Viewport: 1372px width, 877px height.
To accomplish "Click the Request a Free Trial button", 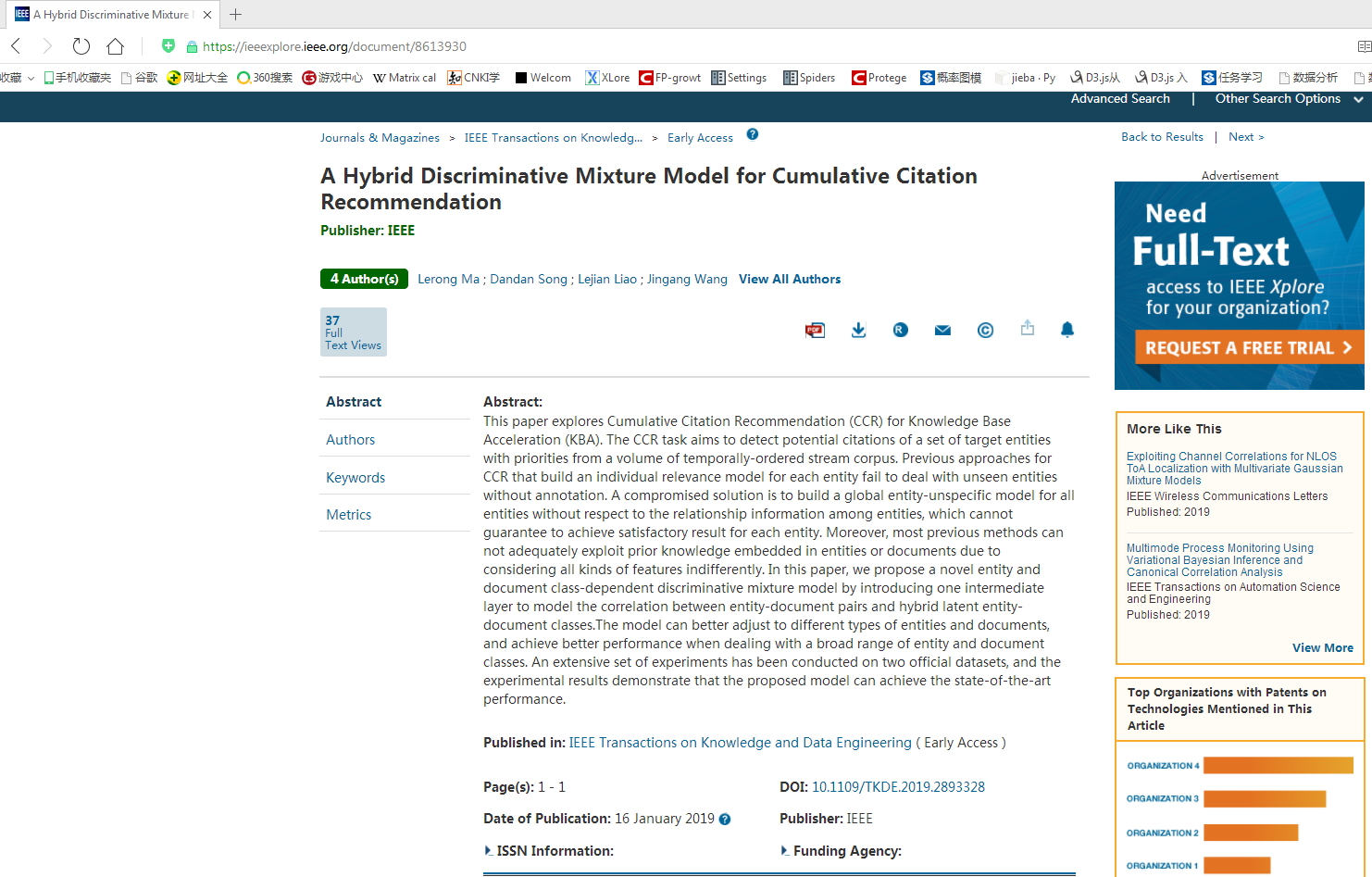I will [1247, 348].
